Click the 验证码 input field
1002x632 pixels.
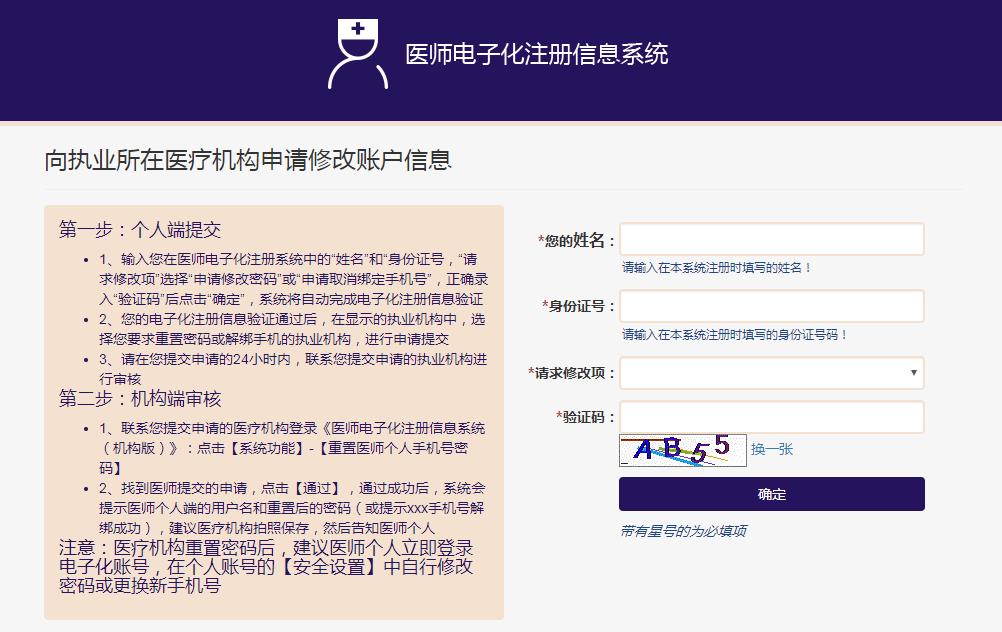[x=771, y=417]
